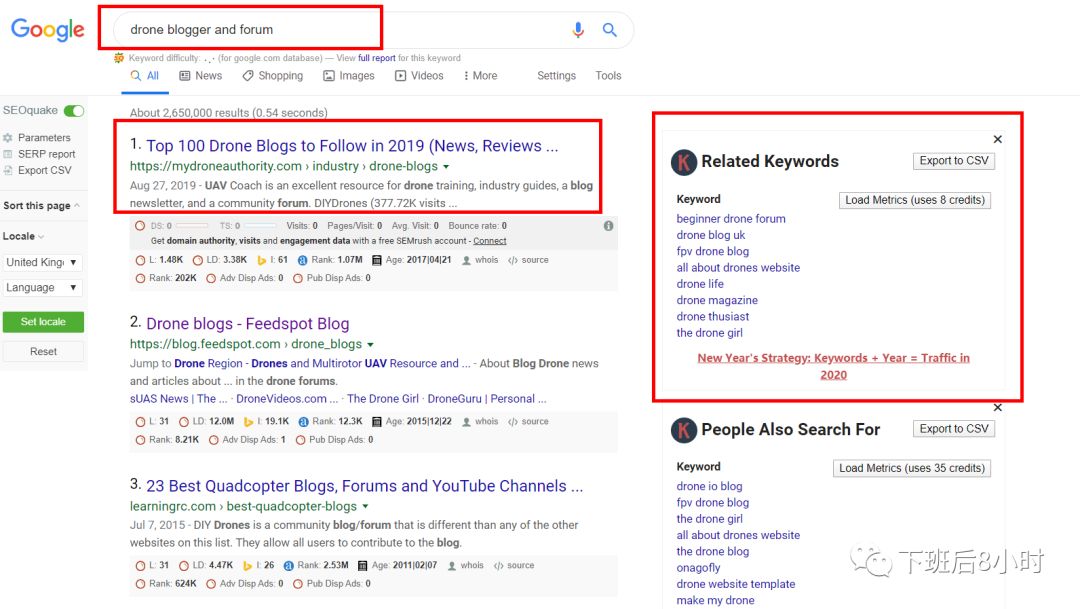
Task: Toggle the SEOquake switch off
Action: point(74,111)
